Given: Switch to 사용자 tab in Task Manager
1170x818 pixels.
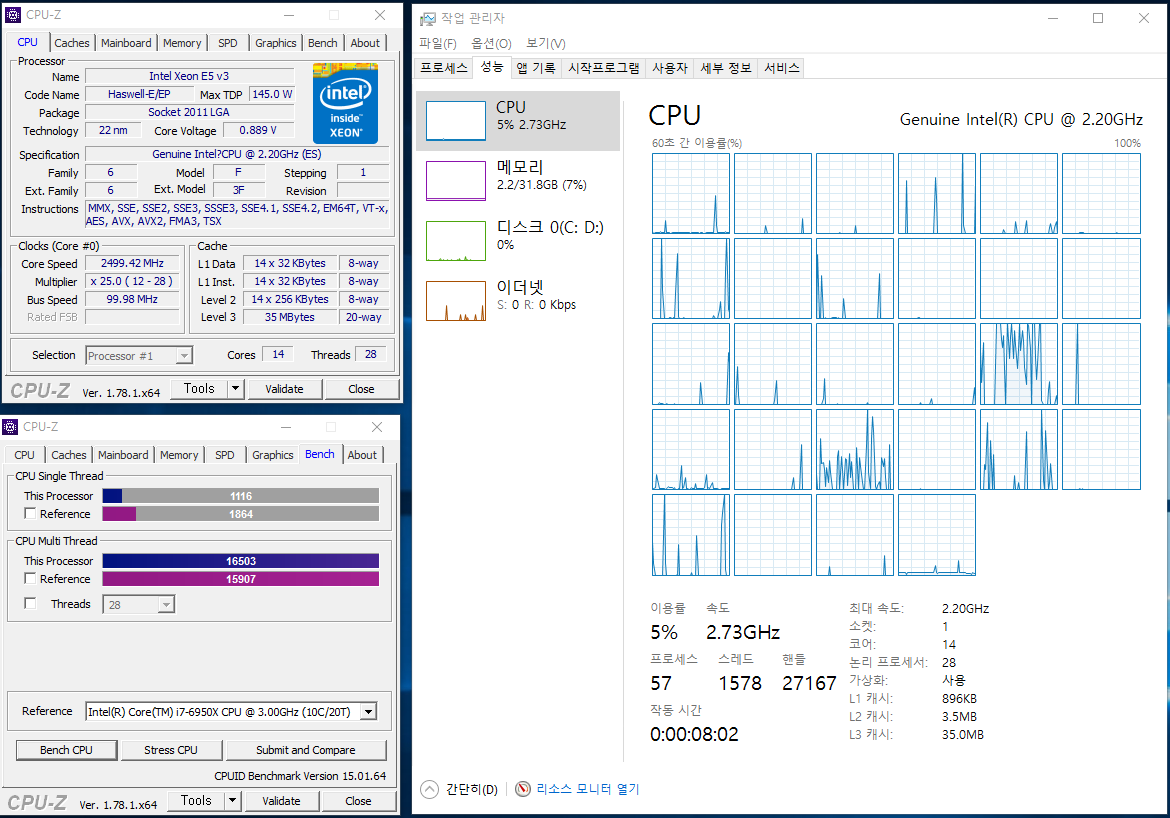Looking at the screenshot, I should [x=669, y=68].
